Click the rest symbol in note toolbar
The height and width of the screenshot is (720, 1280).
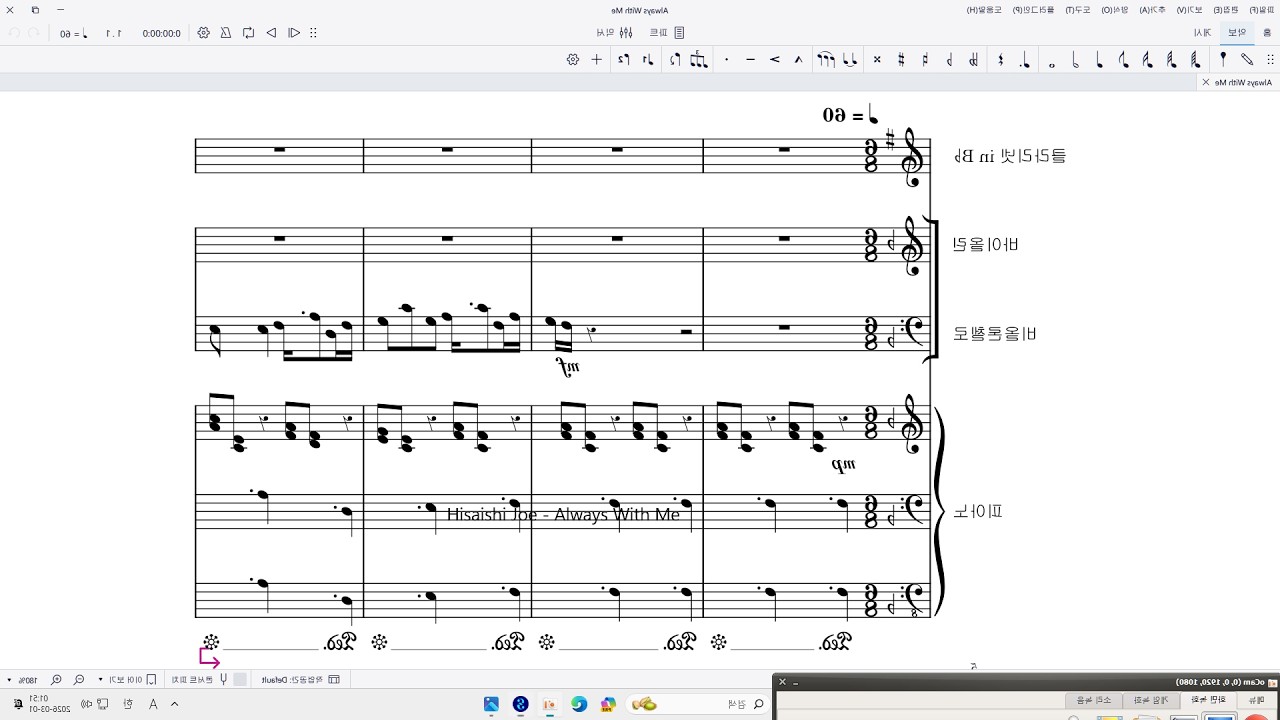coord(1000,59)
